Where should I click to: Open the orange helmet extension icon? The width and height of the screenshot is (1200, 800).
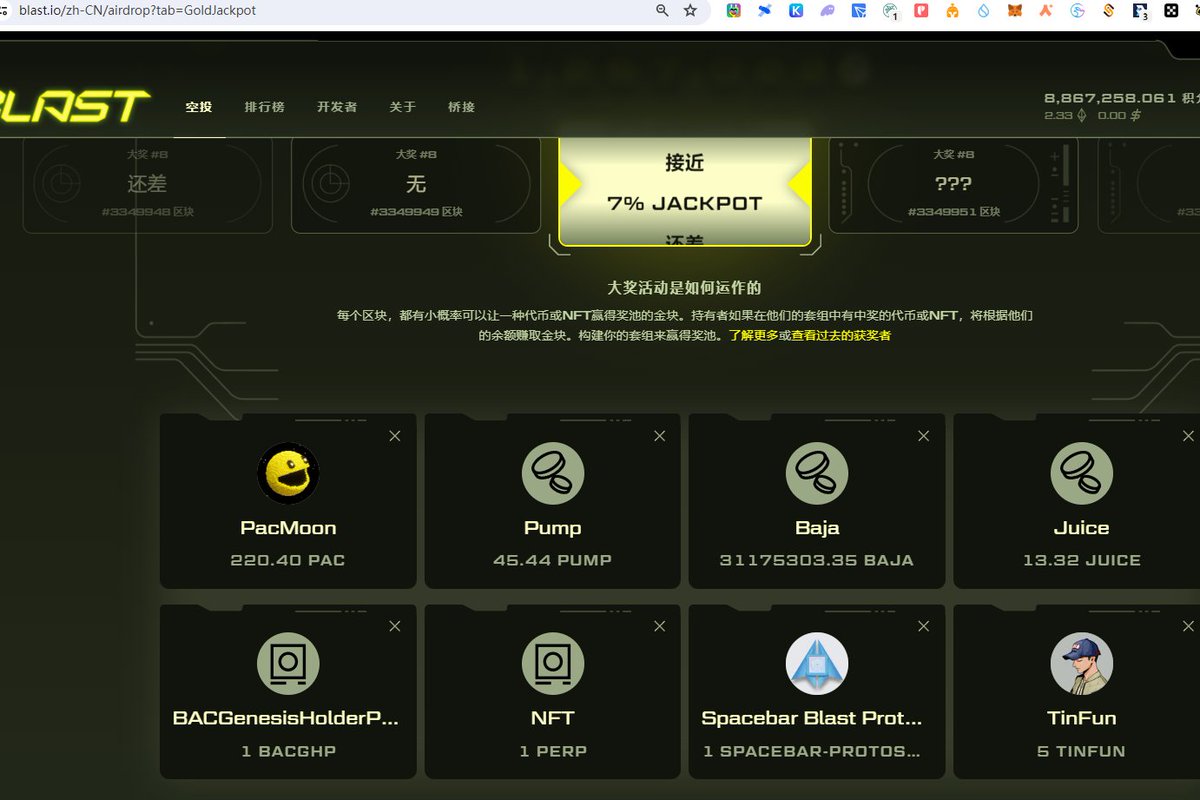pos(952,11)
